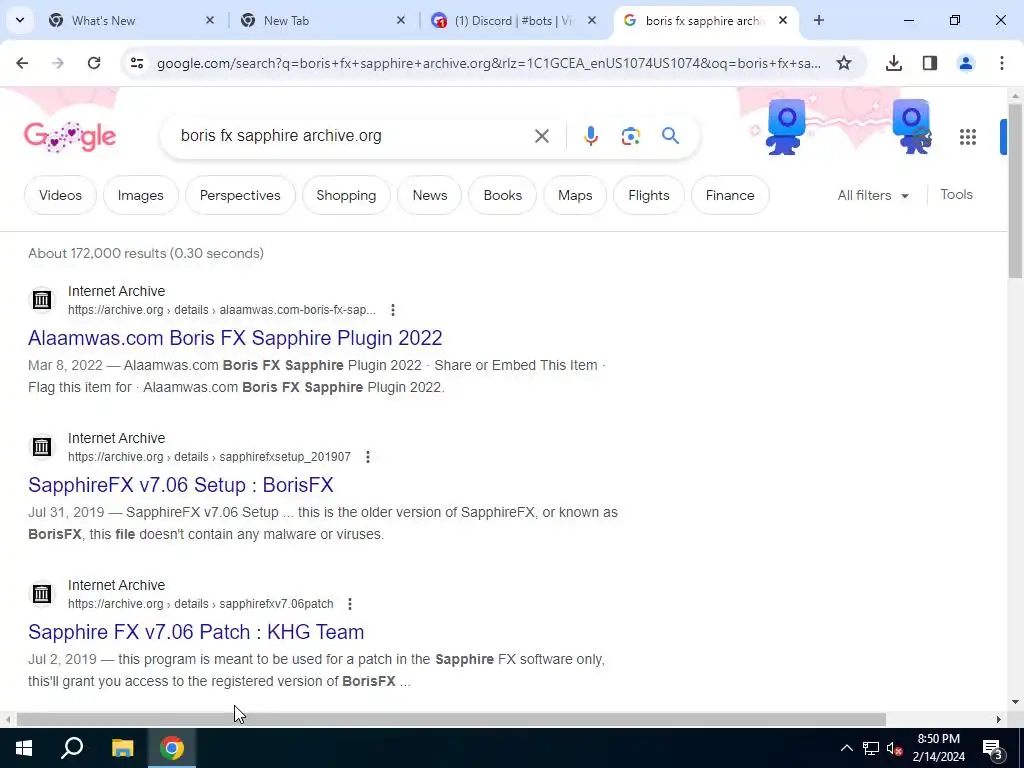
Task: Click the vertical scrollbar thumb
Action: (1015, 189)
